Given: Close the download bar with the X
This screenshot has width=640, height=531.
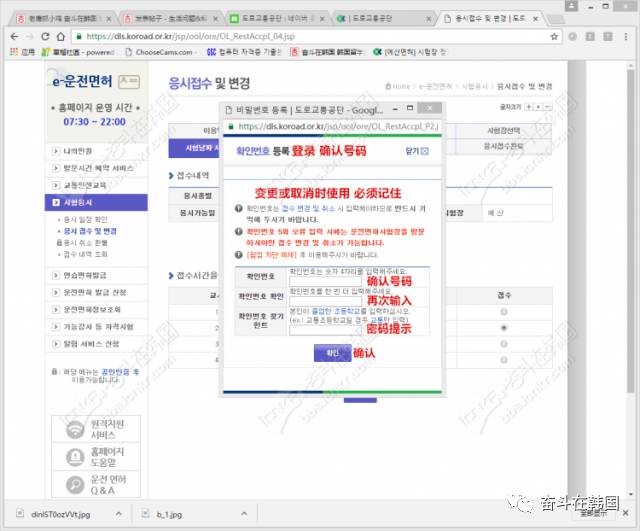Looking at the screenshot, I should tap(625, 513).
